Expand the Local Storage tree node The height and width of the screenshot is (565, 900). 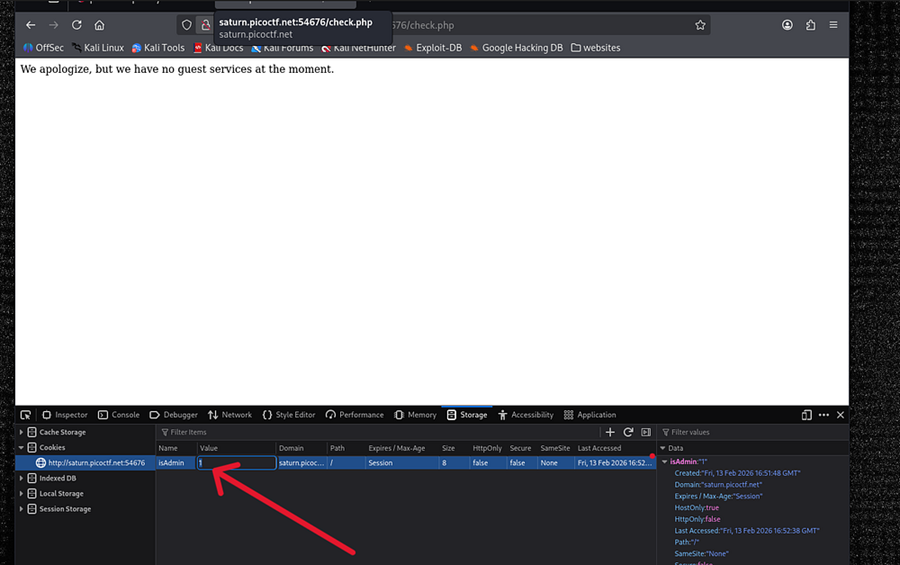coord(21,494)
